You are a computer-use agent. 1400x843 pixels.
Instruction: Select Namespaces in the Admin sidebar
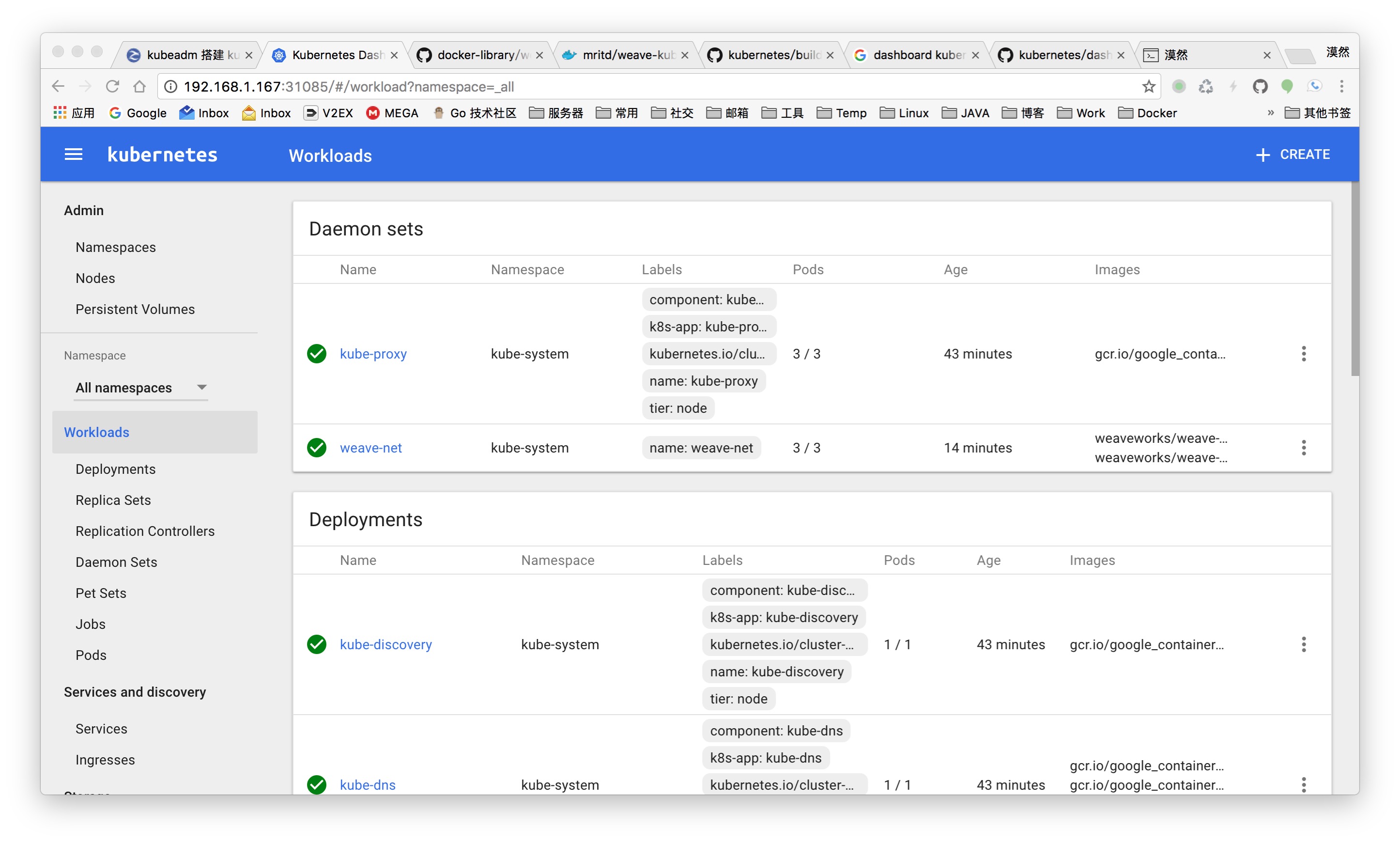click(x=115, y=247)
